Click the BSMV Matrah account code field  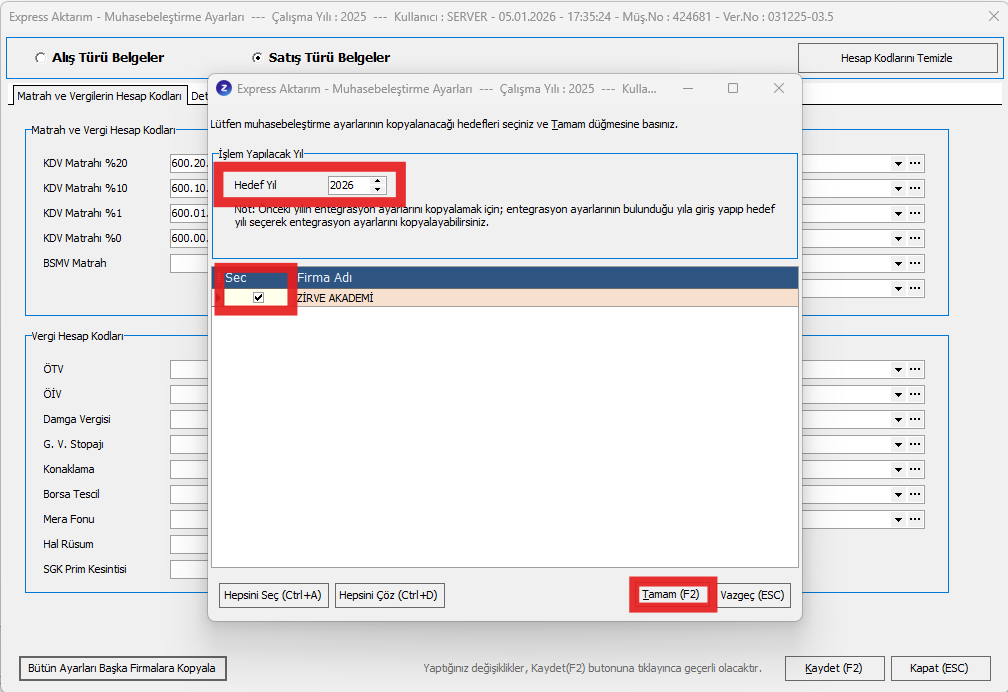[x=189, y=264]
